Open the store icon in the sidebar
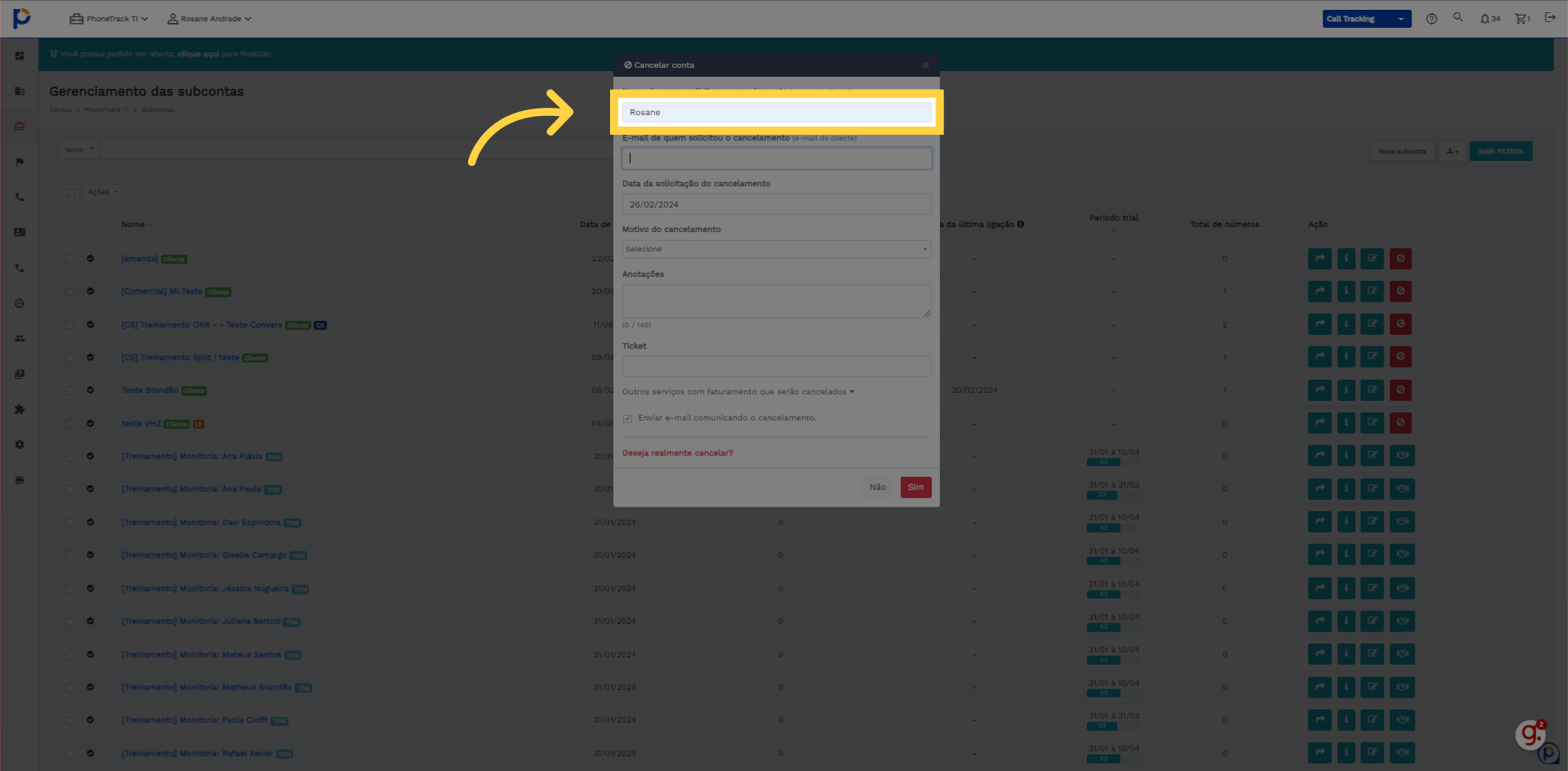Screen dimensions: 1568x771 [20, 480]
